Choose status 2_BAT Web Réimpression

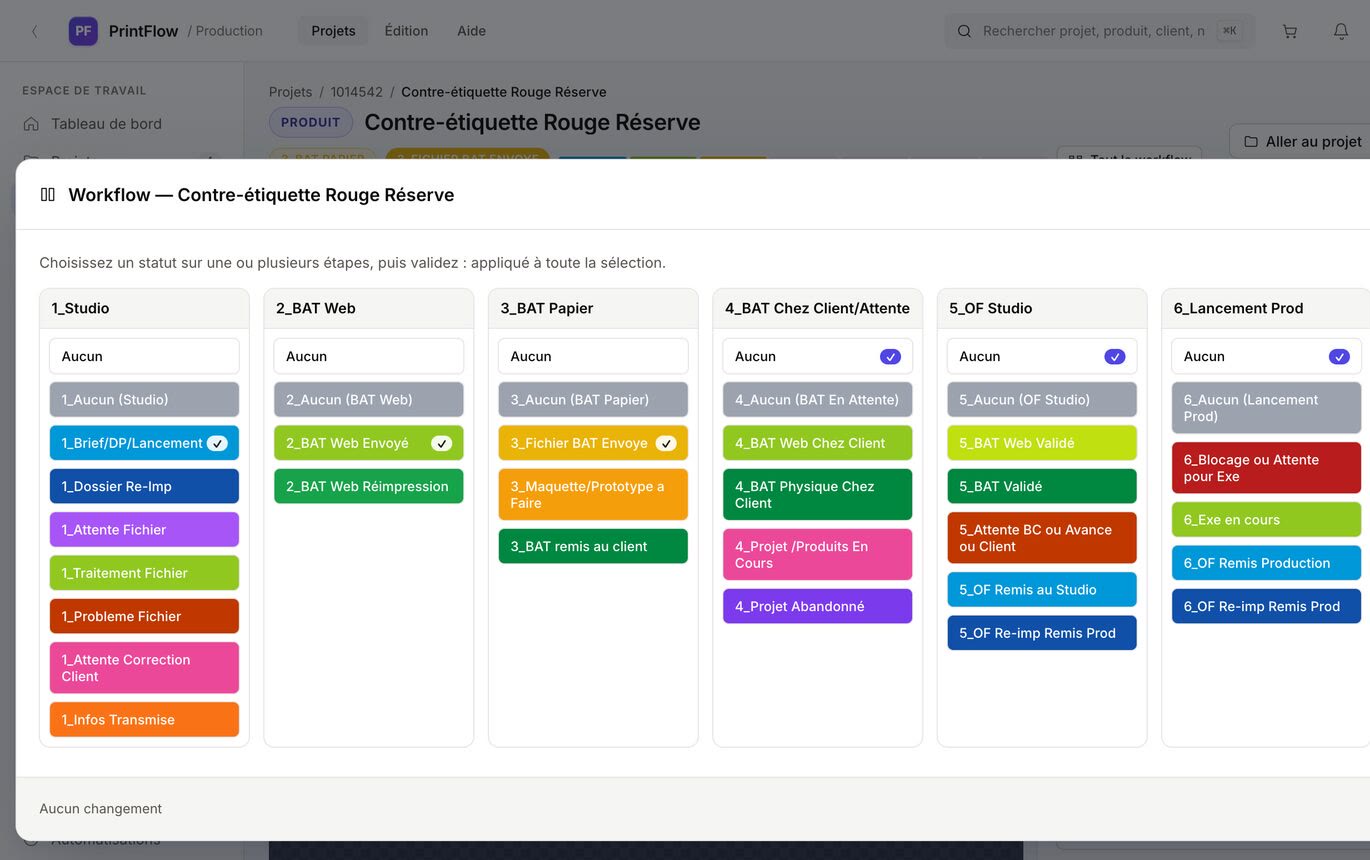coord(369,486)
